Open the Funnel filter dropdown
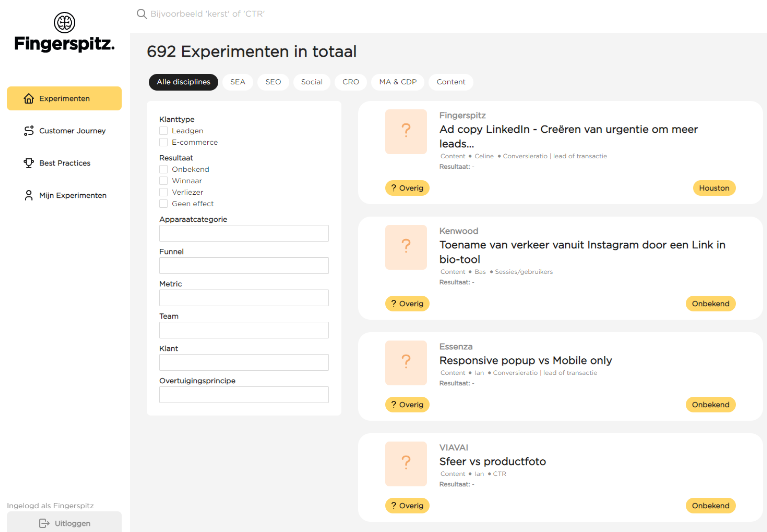 click(x=244, y=266)
